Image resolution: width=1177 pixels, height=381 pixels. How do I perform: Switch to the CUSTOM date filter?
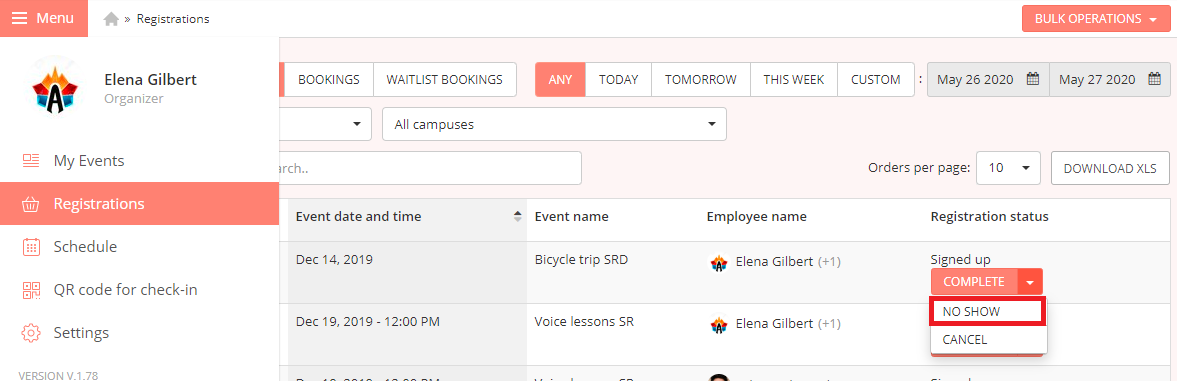coord(875,80)
